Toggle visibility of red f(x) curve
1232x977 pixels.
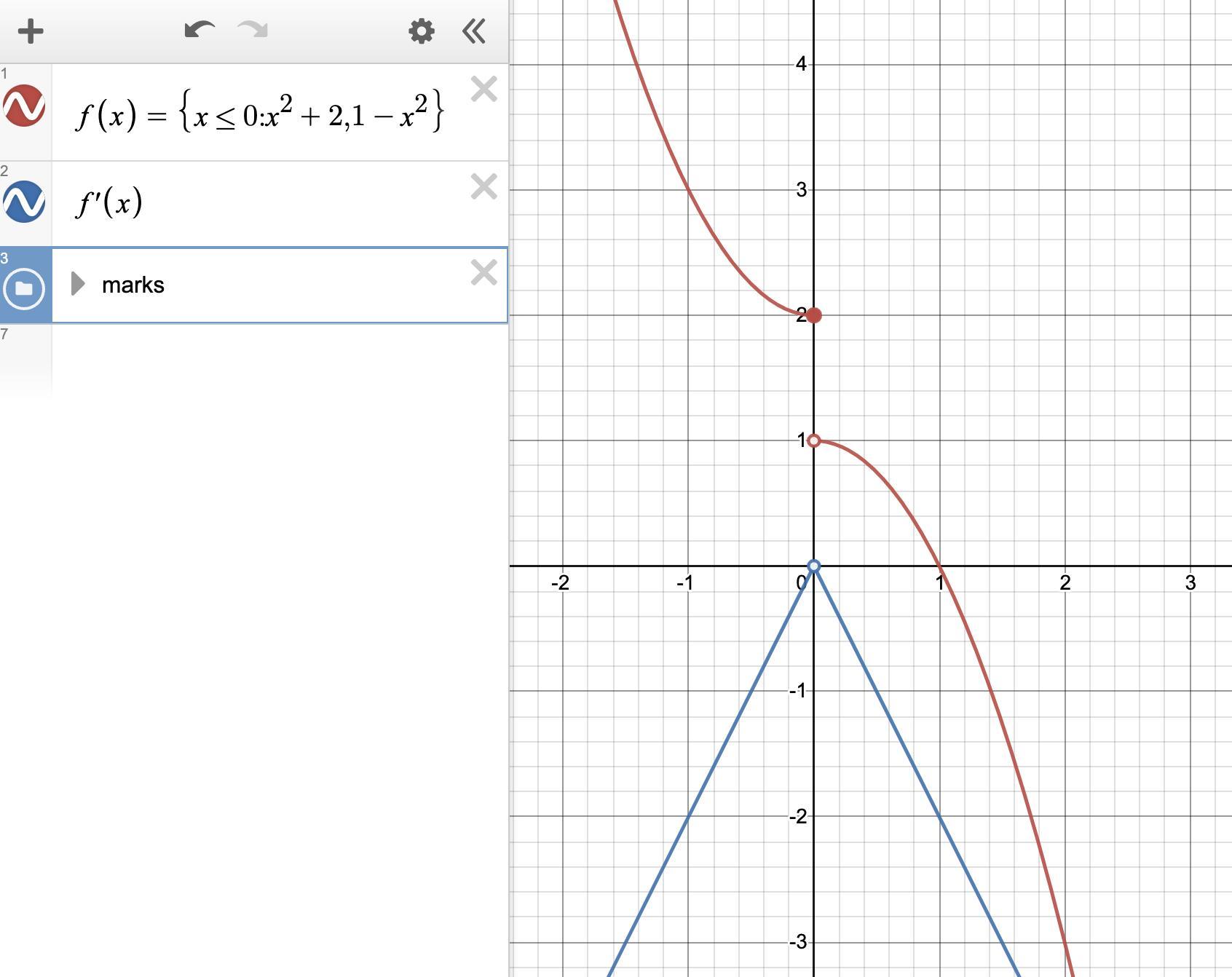[24, 106]
